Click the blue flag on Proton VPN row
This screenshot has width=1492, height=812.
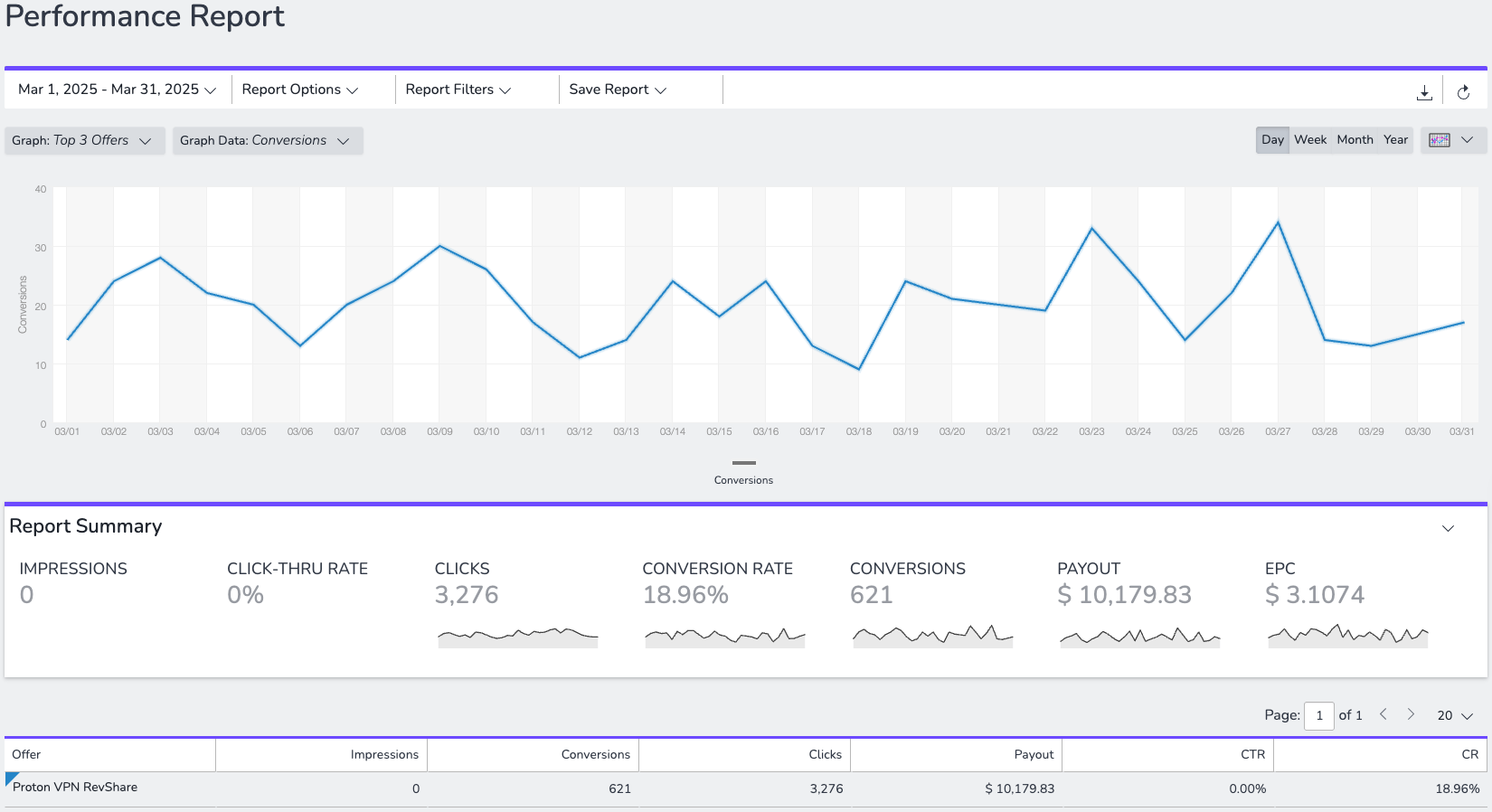coord(12,779)
